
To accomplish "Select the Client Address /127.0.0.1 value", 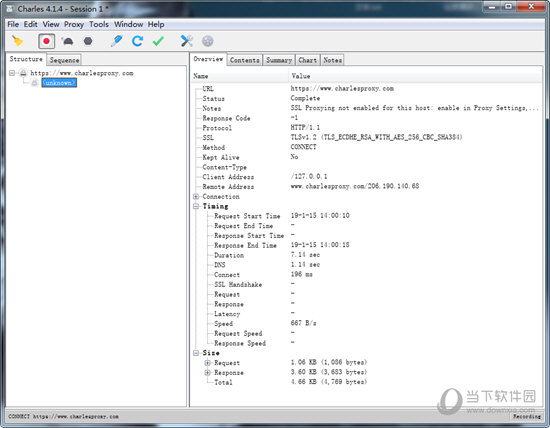I will click(x=309, y=176).
